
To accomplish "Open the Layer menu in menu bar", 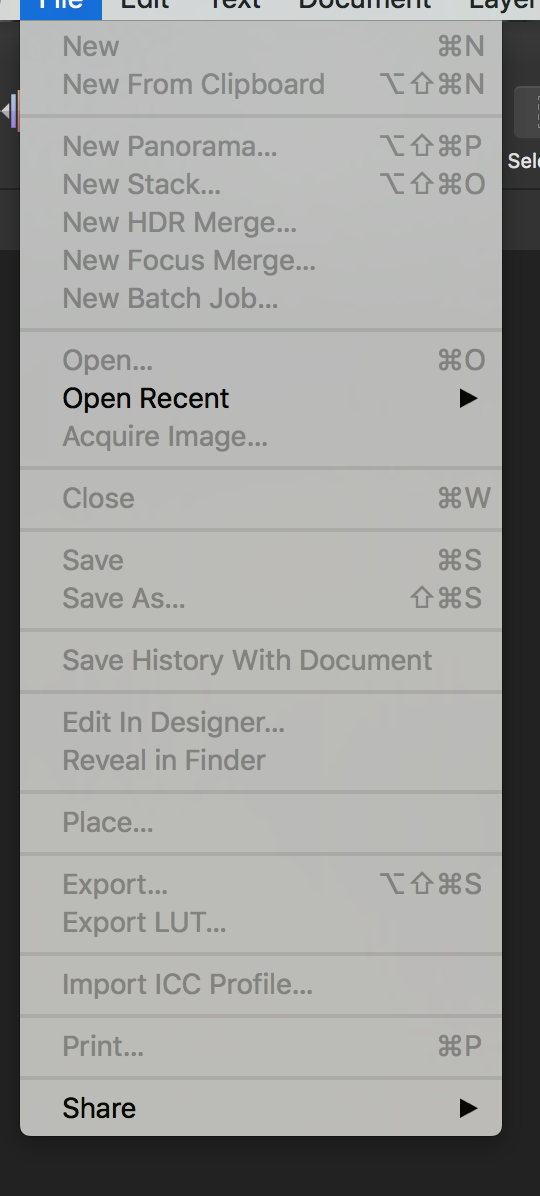I will [503, 6].
